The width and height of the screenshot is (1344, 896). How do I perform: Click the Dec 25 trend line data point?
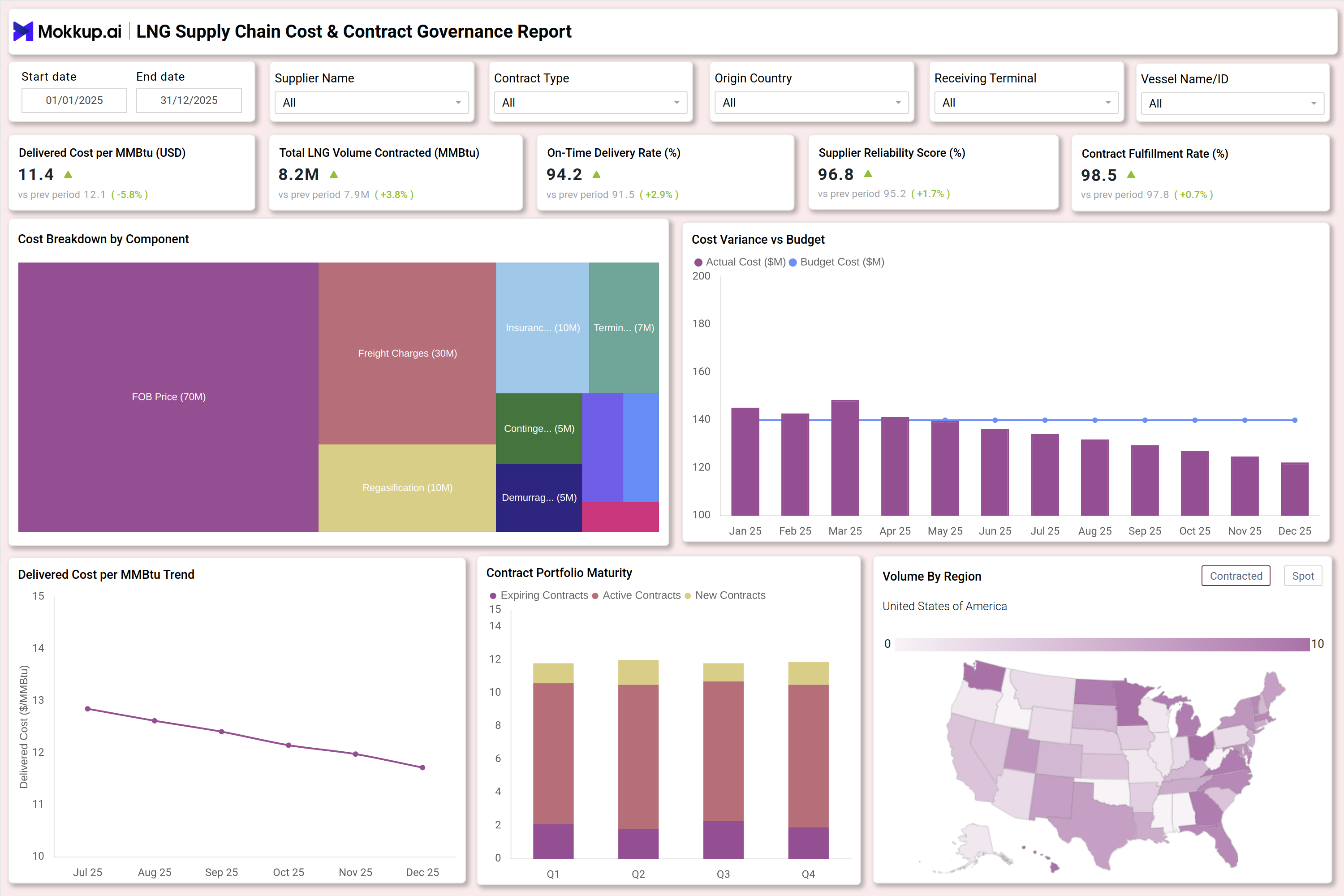pos(422,767)
